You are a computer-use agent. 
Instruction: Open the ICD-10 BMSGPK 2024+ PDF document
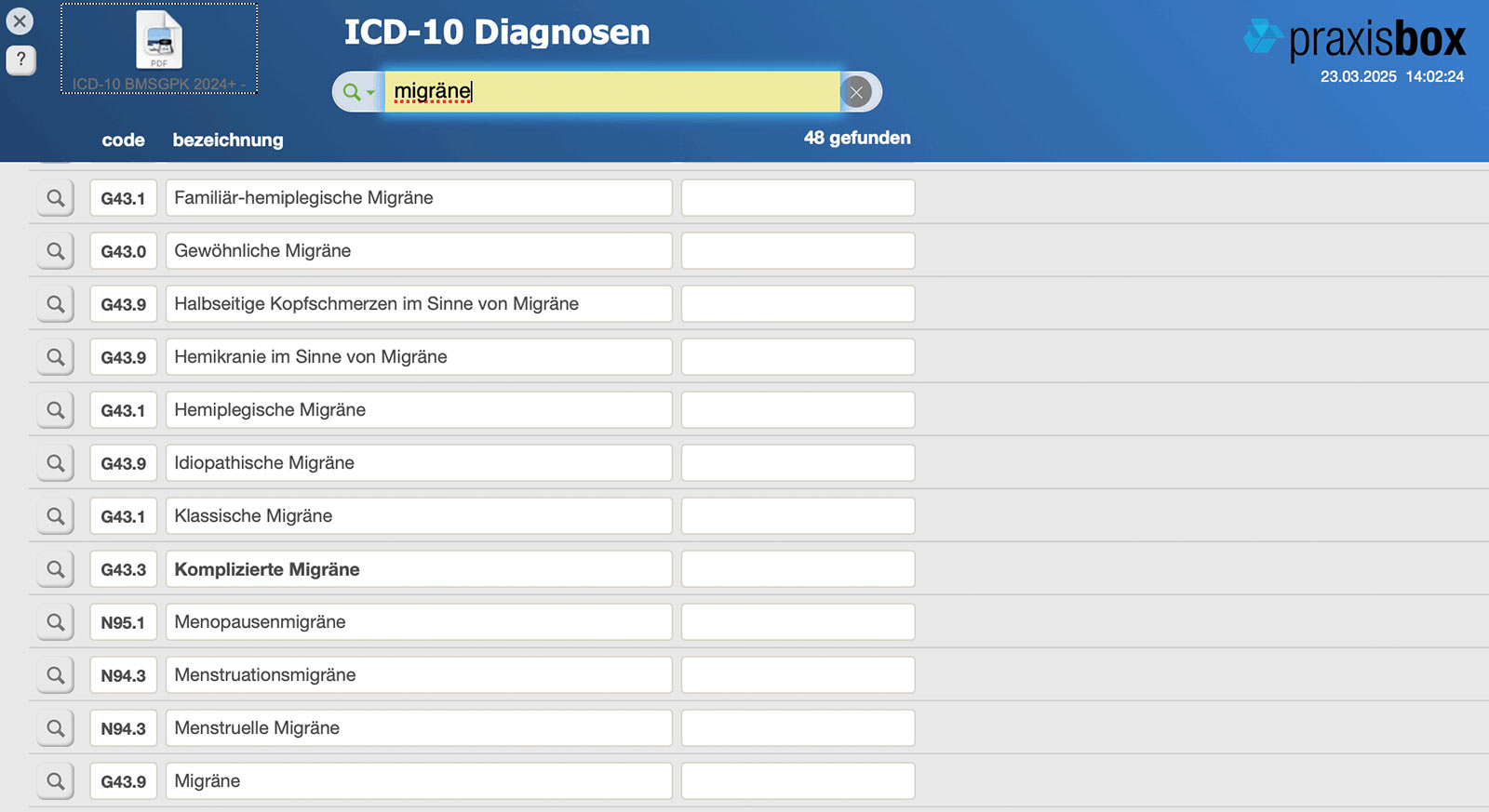pos(159,48)
